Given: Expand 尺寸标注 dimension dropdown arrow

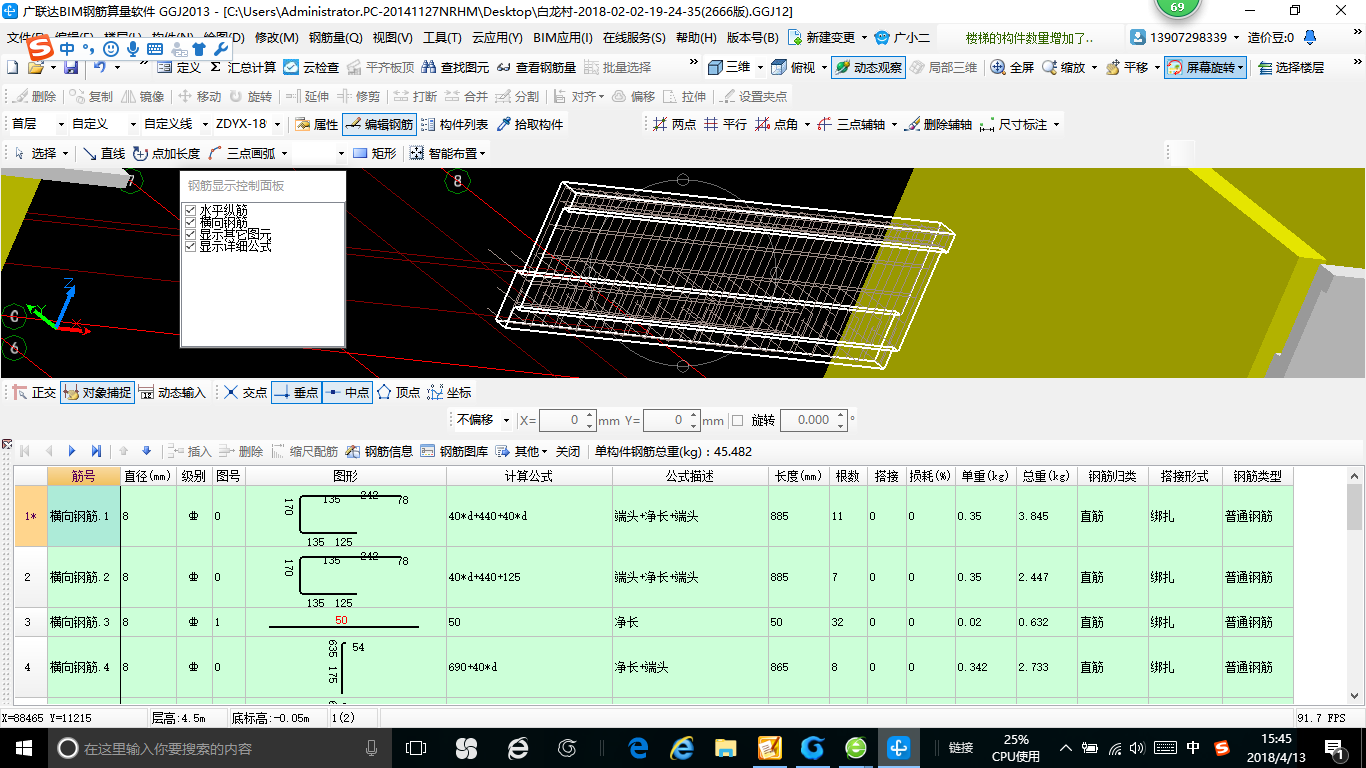Looking at the screenshot, I should 1056,125.
